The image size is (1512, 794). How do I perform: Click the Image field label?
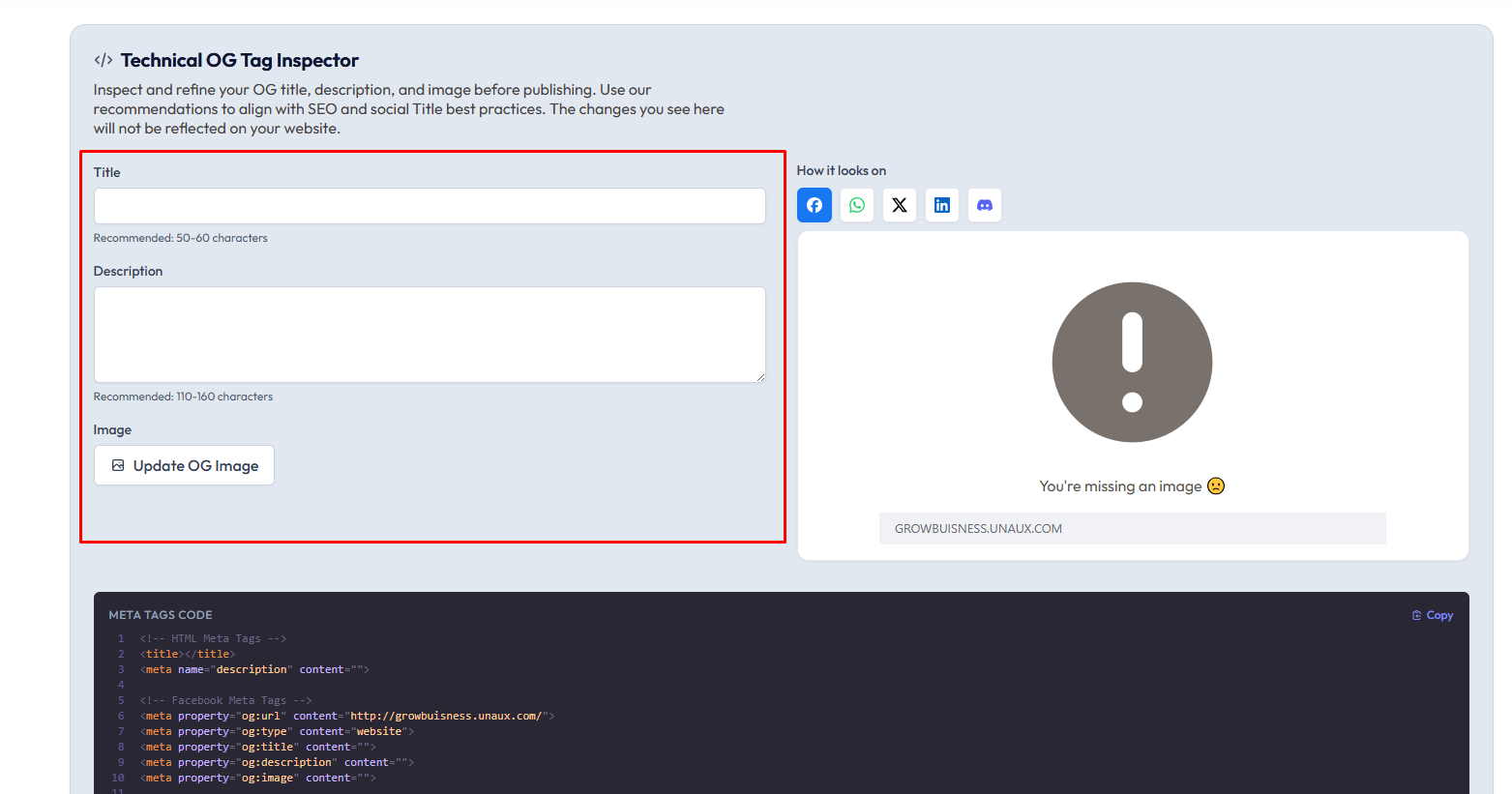(x=112, y=429)
